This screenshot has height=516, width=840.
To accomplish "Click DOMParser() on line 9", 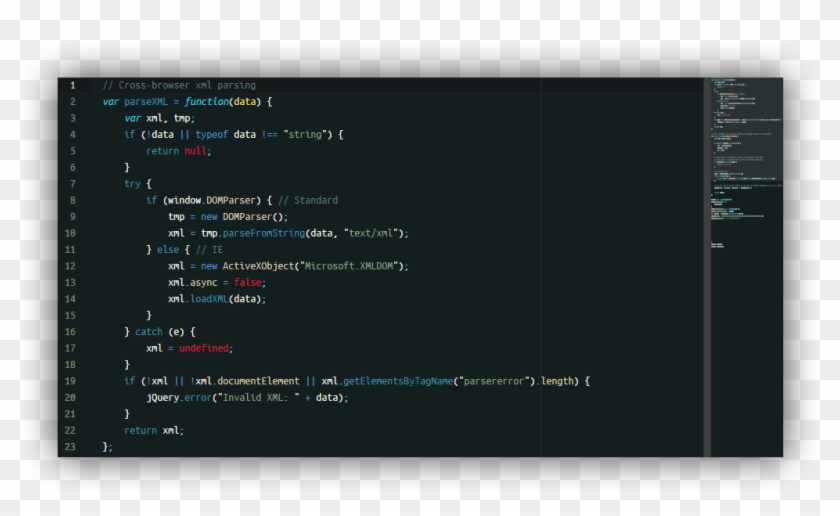I will [252, 217].
